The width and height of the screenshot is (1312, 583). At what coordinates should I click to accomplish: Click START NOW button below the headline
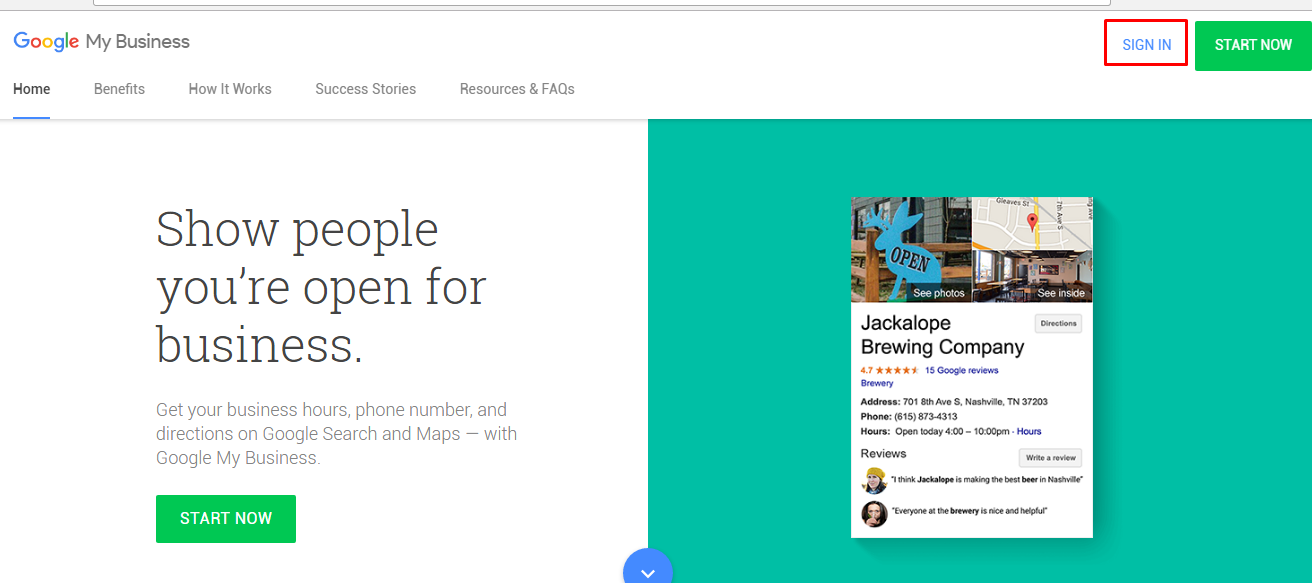click(226, 519)
